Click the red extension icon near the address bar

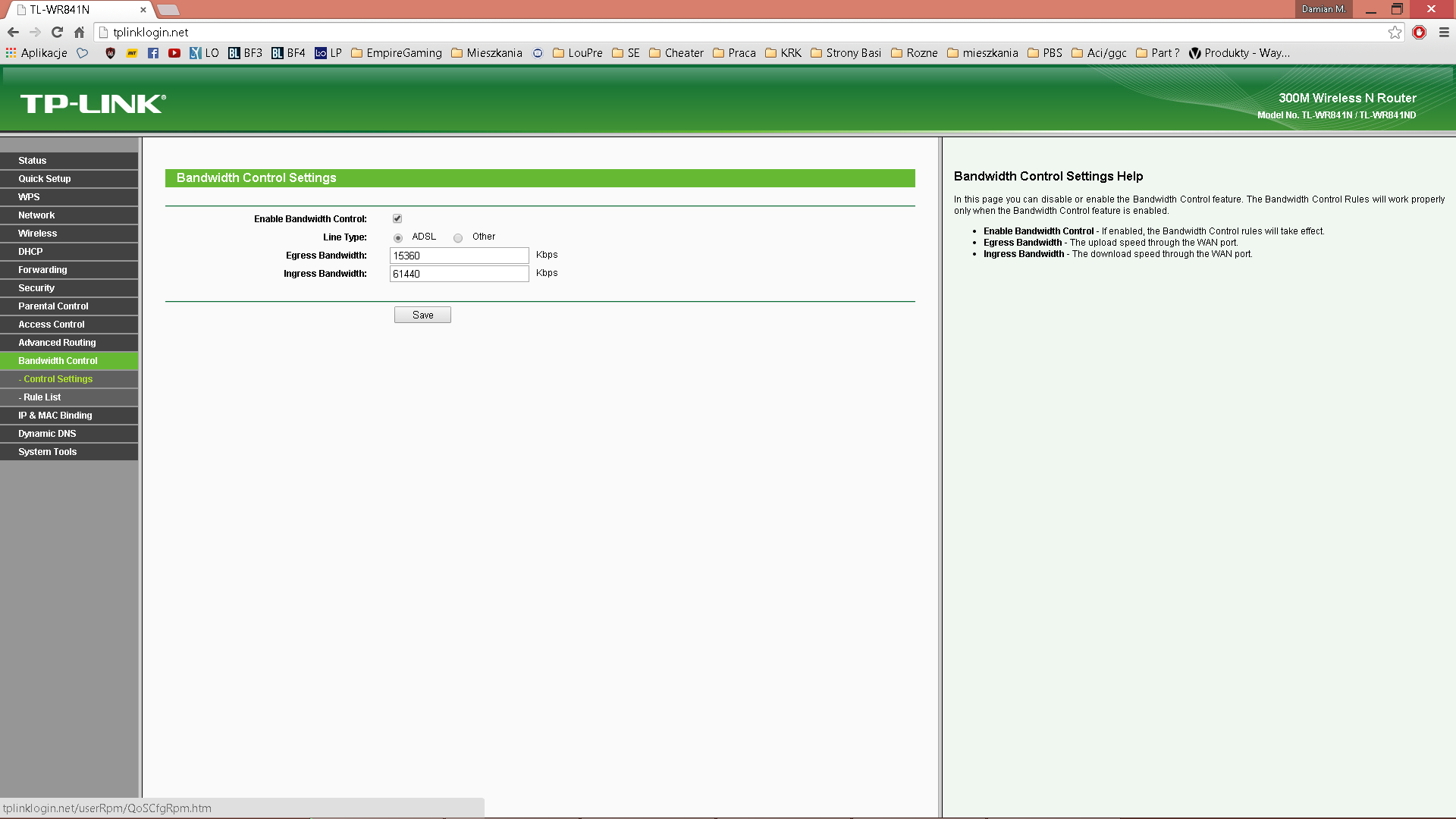[1420, 32]
